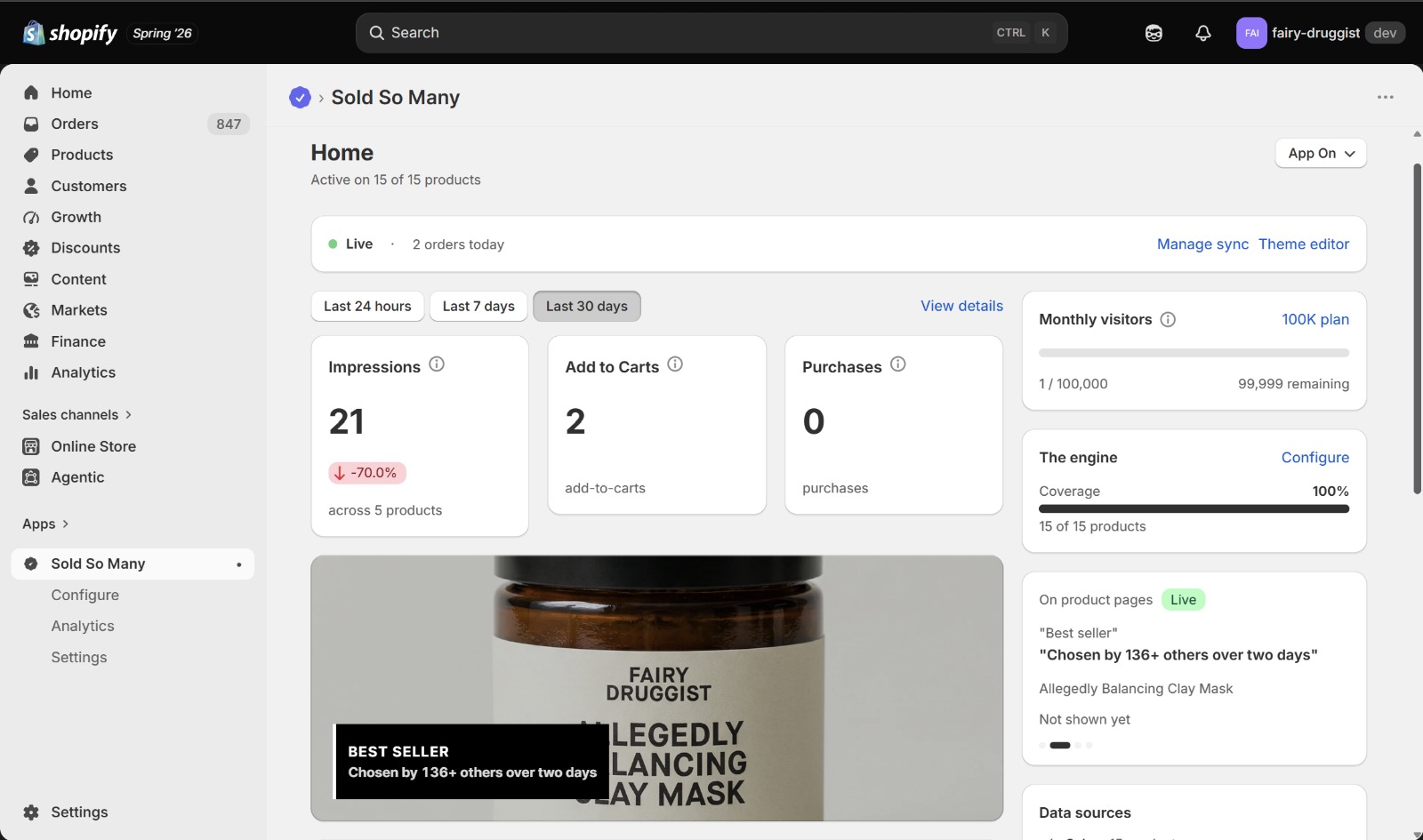Click the Finance bank icon

[31, 341]
